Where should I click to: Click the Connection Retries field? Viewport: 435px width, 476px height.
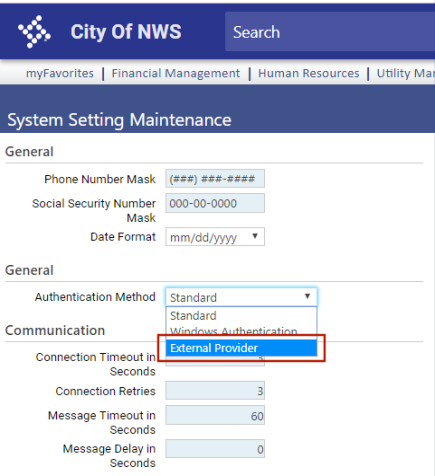(215, 391)
